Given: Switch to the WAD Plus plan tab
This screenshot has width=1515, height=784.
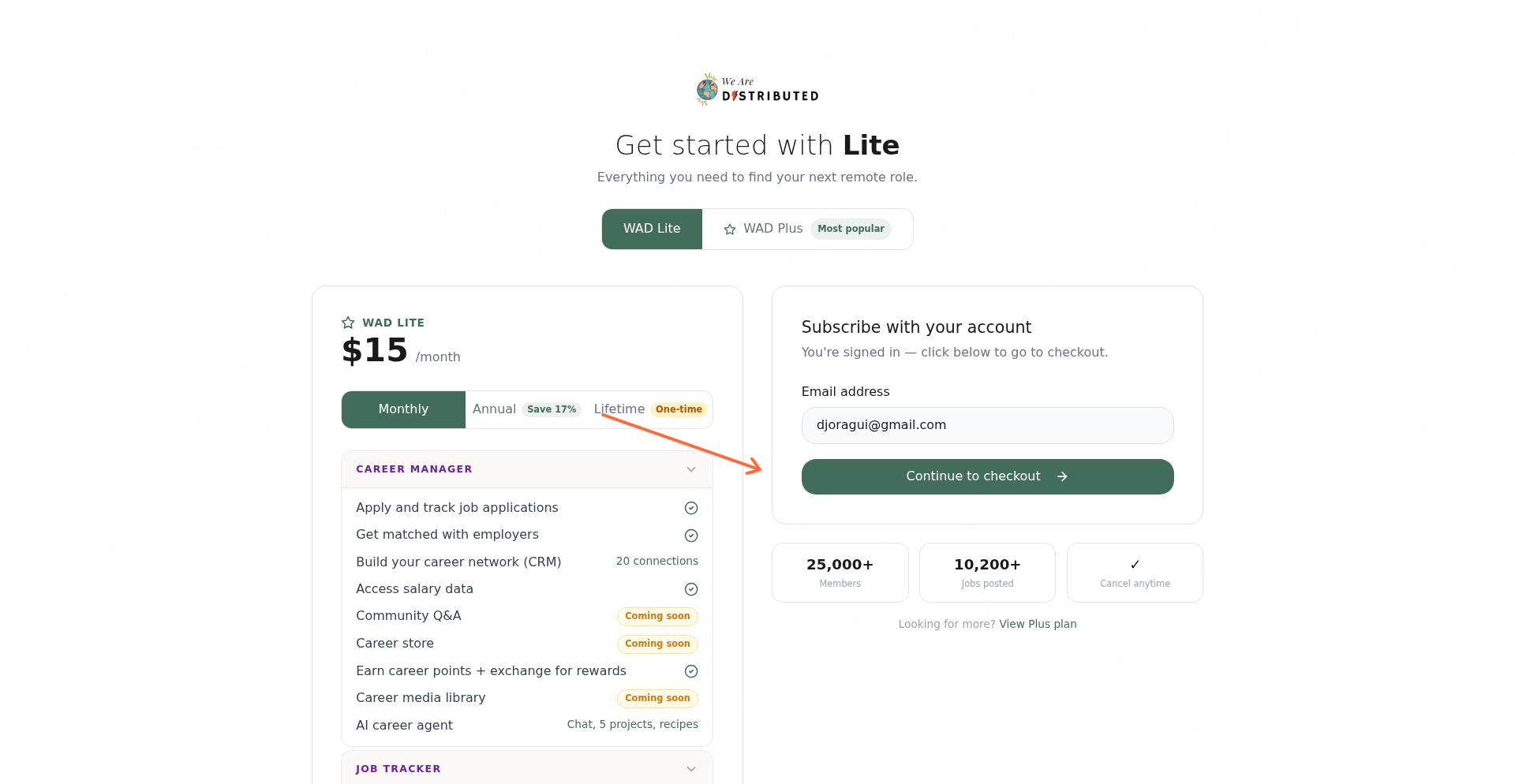Looking at the screenshot, I should [807, 229].
